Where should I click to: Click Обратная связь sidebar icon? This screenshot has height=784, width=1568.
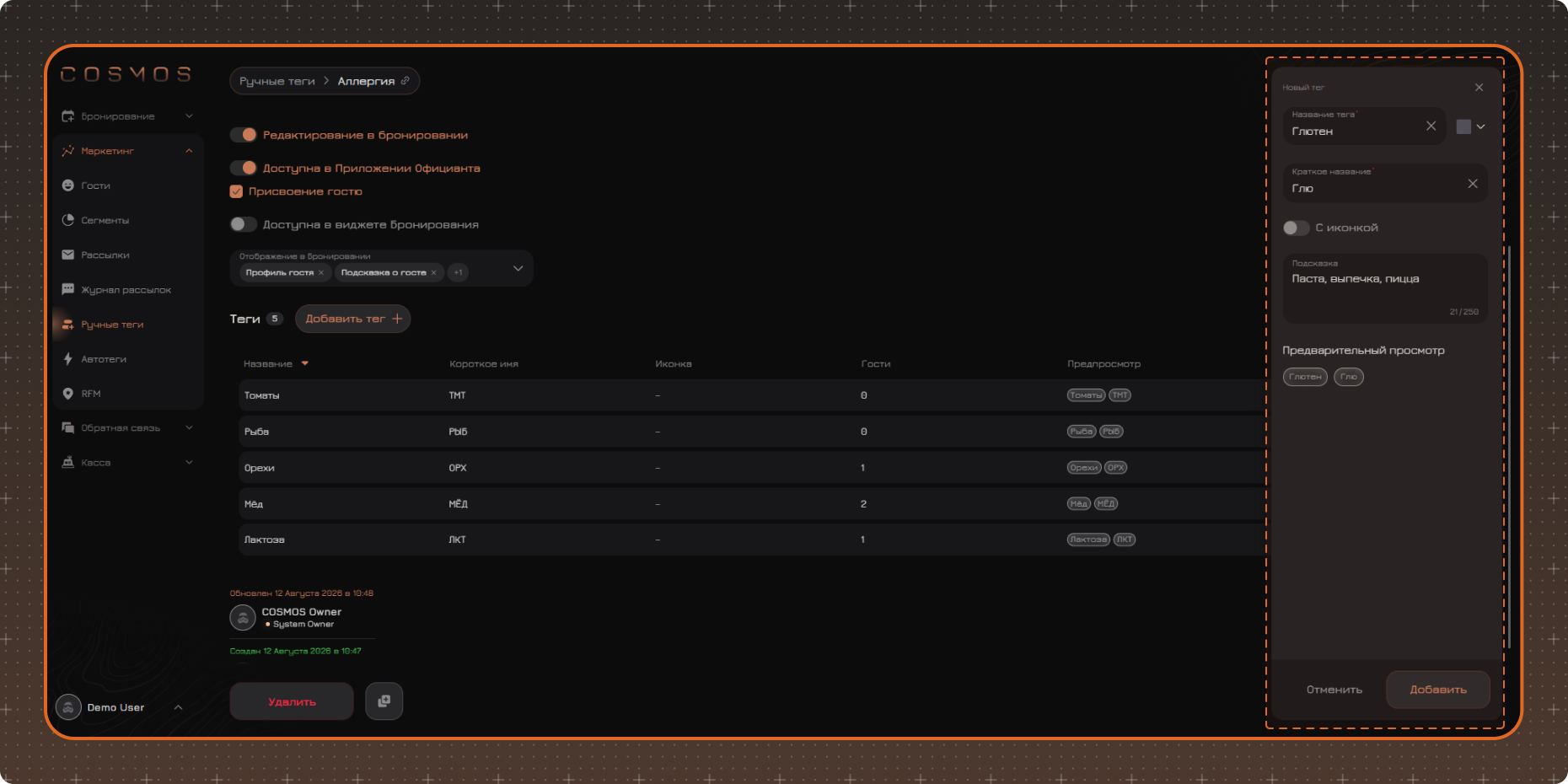pos(68,428)
